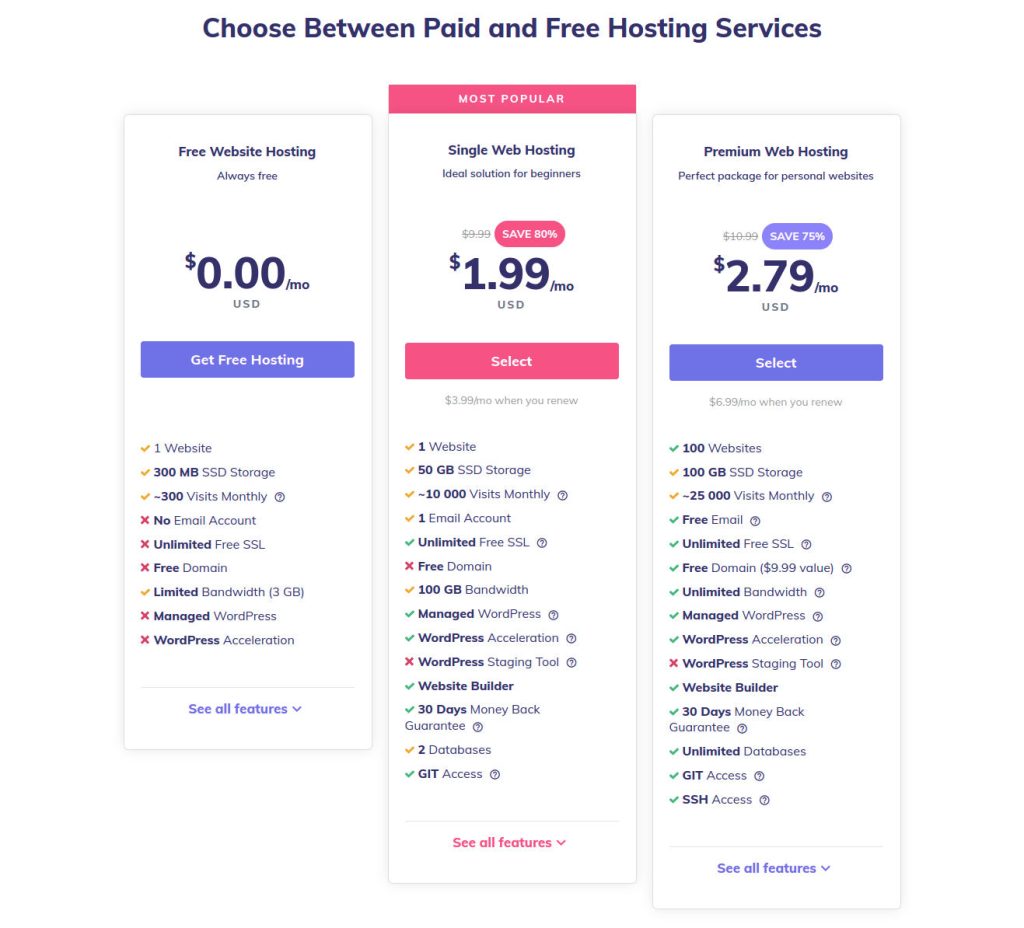Click help icon for Single plan WordPress Staging Tool
This screenshot has height=928, width=1024.
pyautogui.click(x=571, y=663)
